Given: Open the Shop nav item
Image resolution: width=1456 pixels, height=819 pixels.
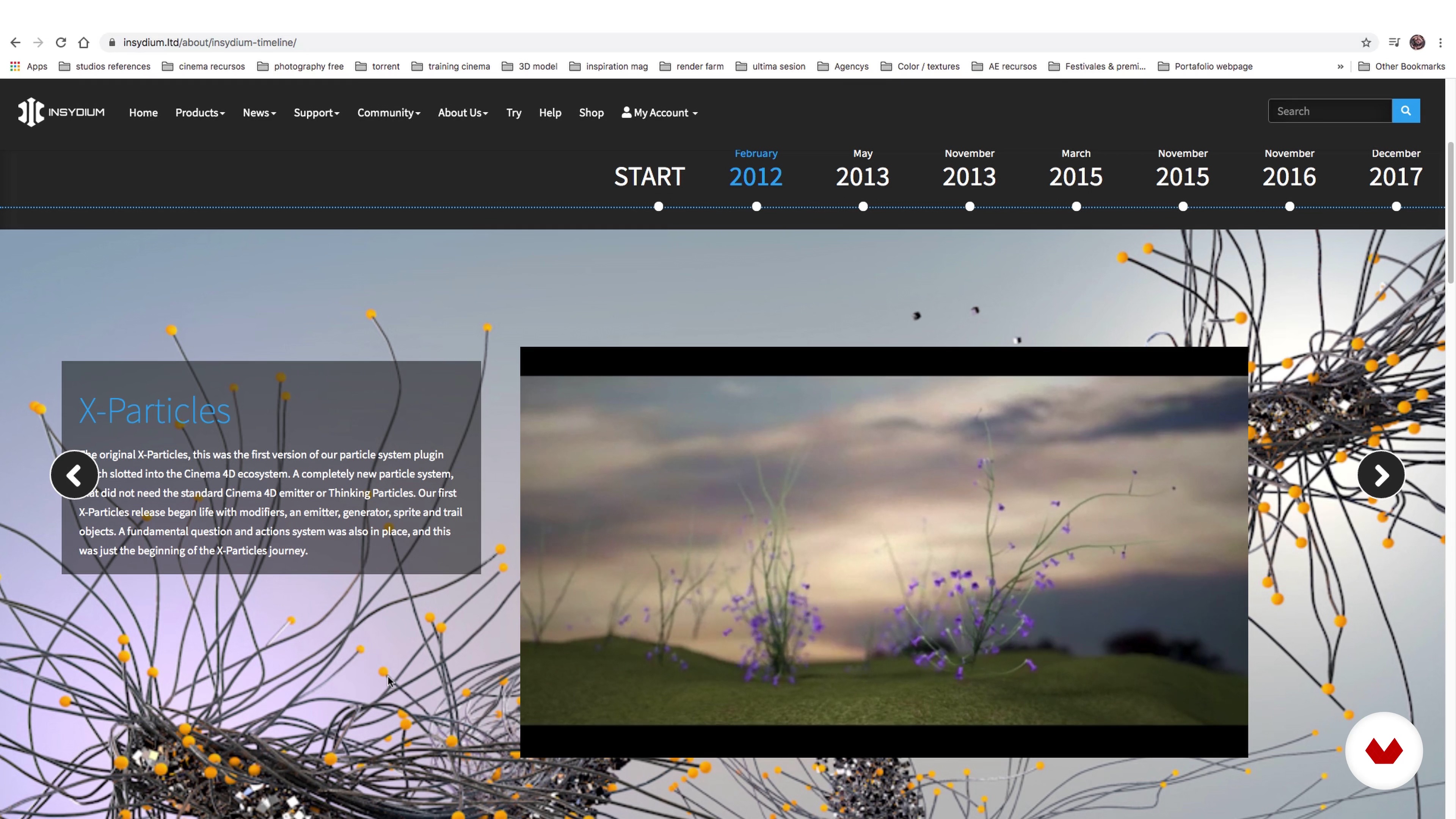Looking at the screenshot, I should click(591, 113).
